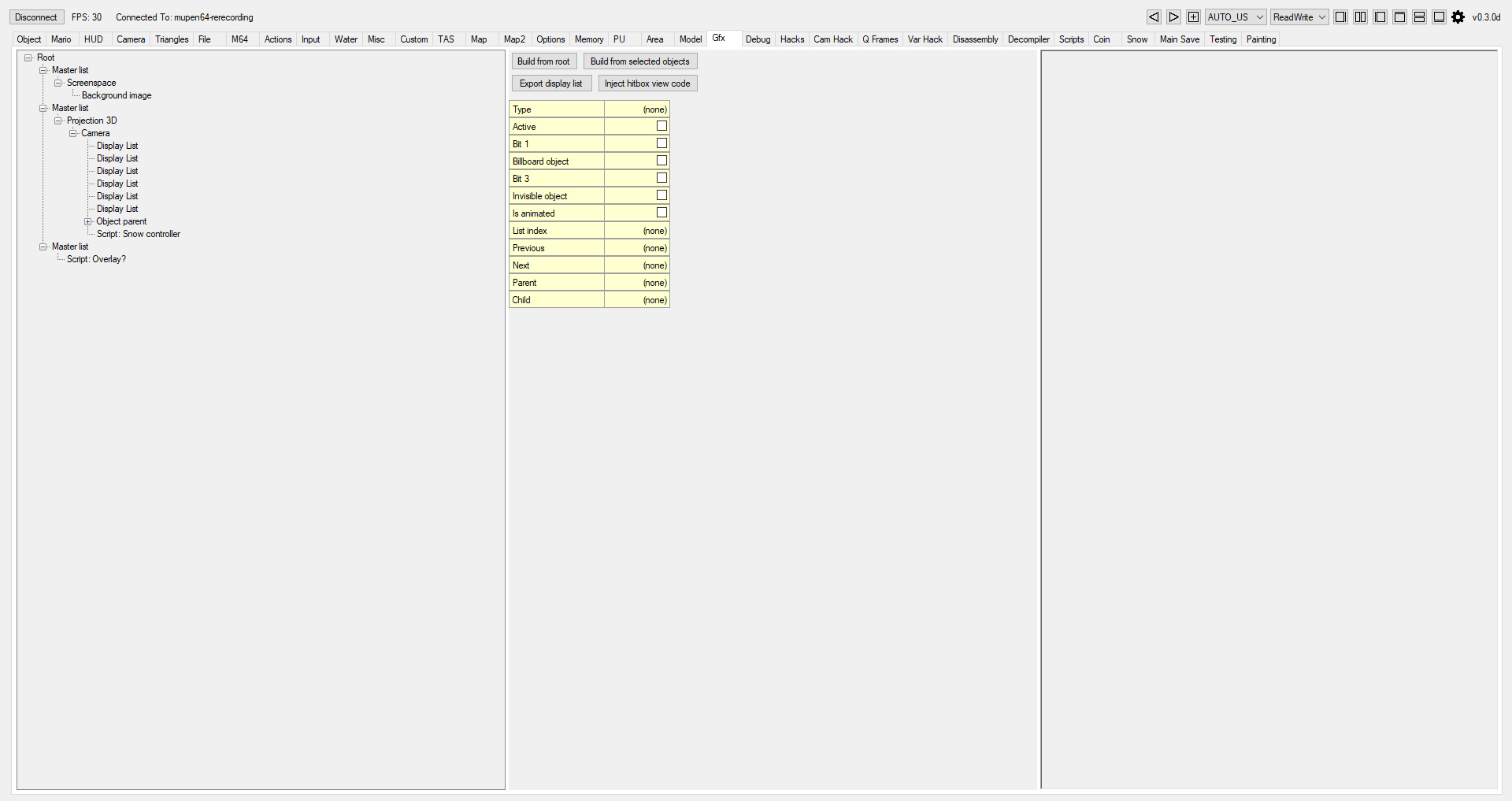Open the Memory tab
The image size is (1512, 801).
click(589, 39)
